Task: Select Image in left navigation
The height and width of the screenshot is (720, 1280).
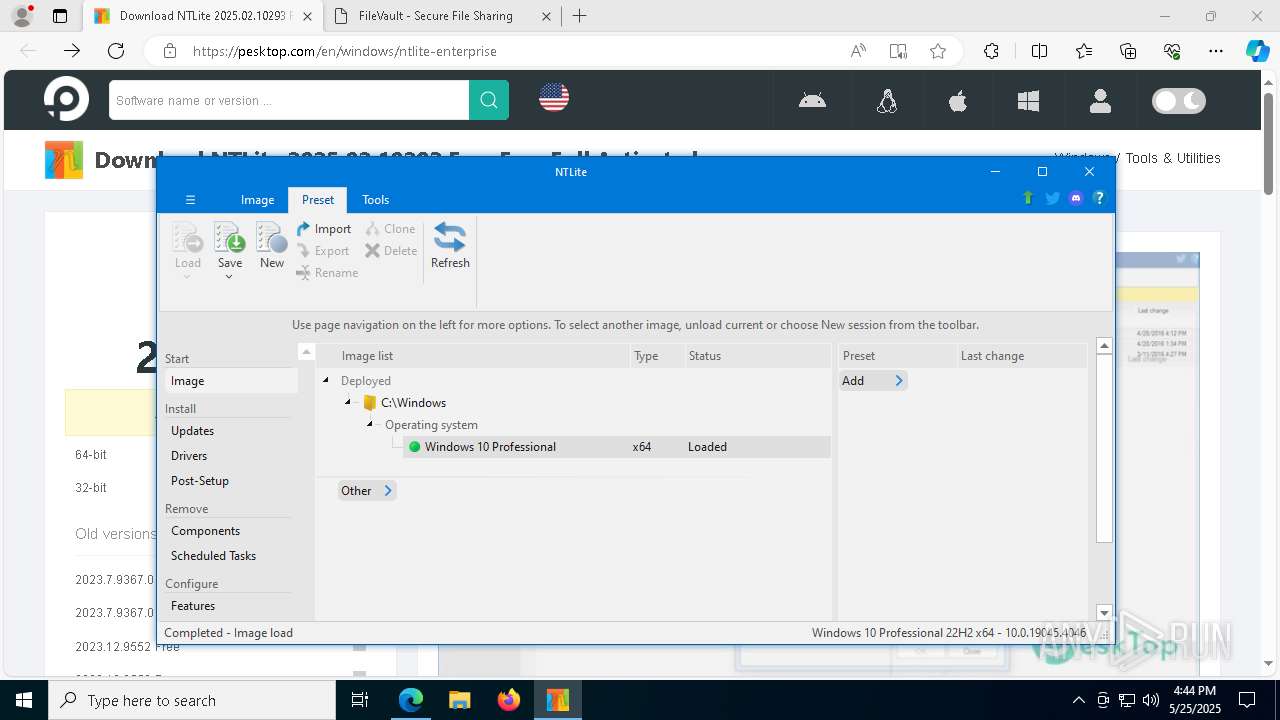Action: point(231,381)
